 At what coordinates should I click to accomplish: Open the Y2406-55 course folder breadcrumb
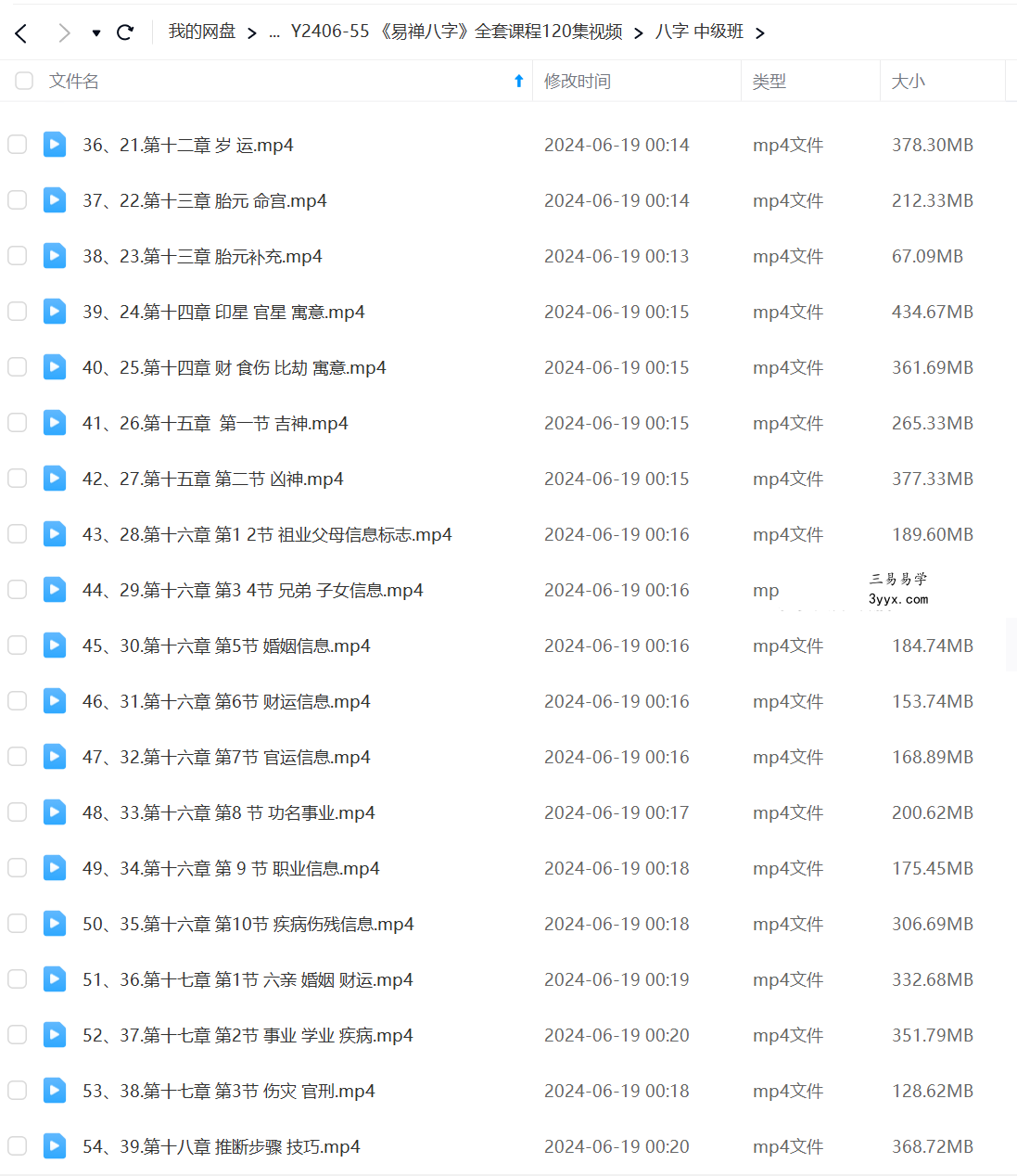(x=456, y=32)
